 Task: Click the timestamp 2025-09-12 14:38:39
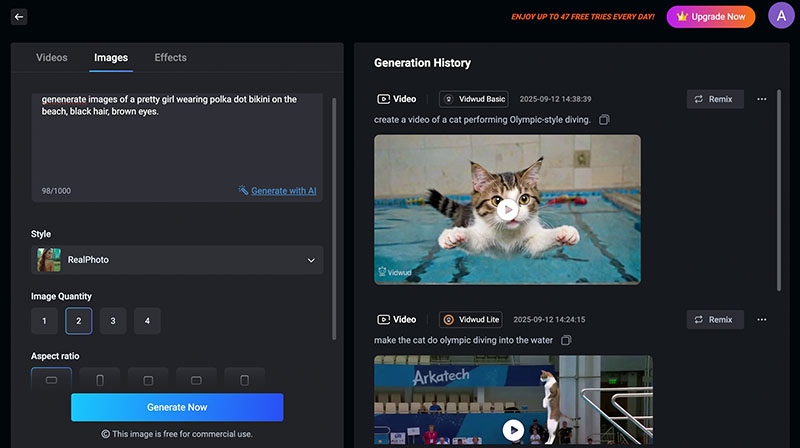click(555, 99)
